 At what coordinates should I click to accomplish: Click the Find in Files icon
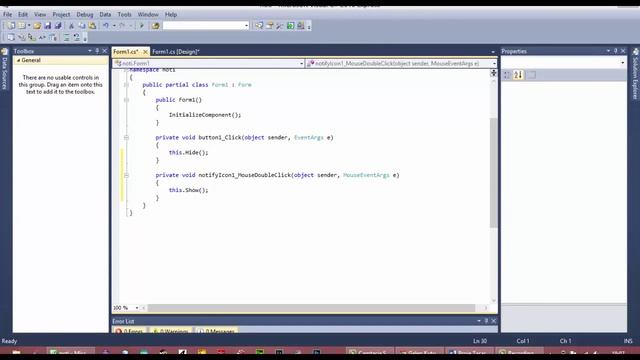coord(156,26)
